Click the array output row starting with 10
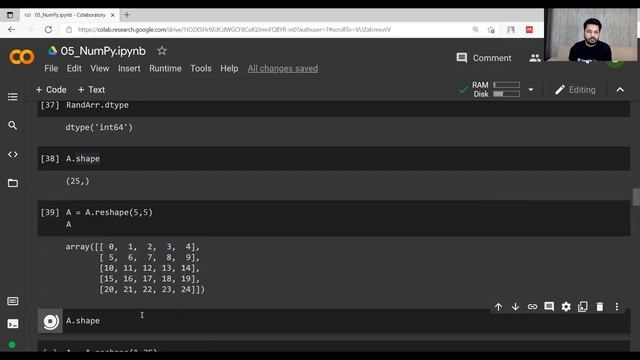 (x=149, y=268)
